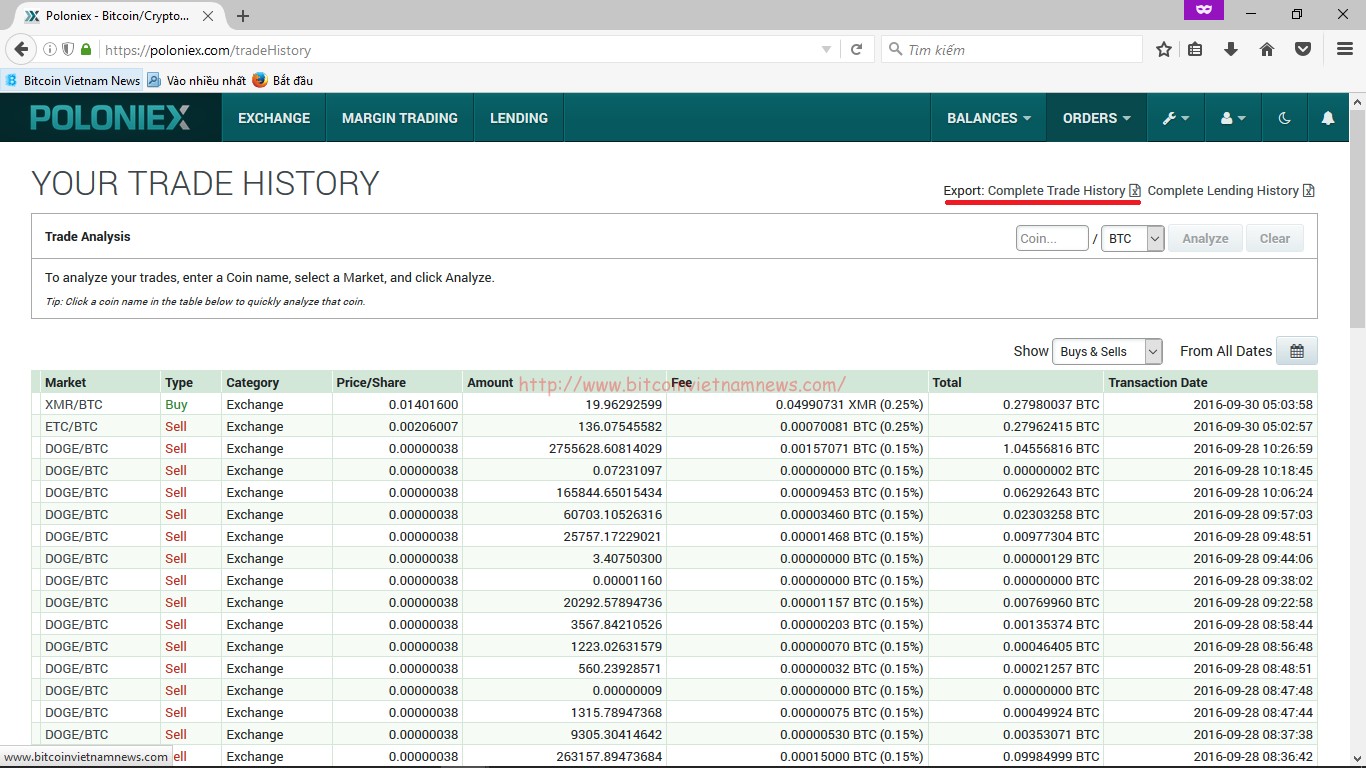Go to the Firefox home page
The height and width of the screenshot is (768, 1366).
1267,49
